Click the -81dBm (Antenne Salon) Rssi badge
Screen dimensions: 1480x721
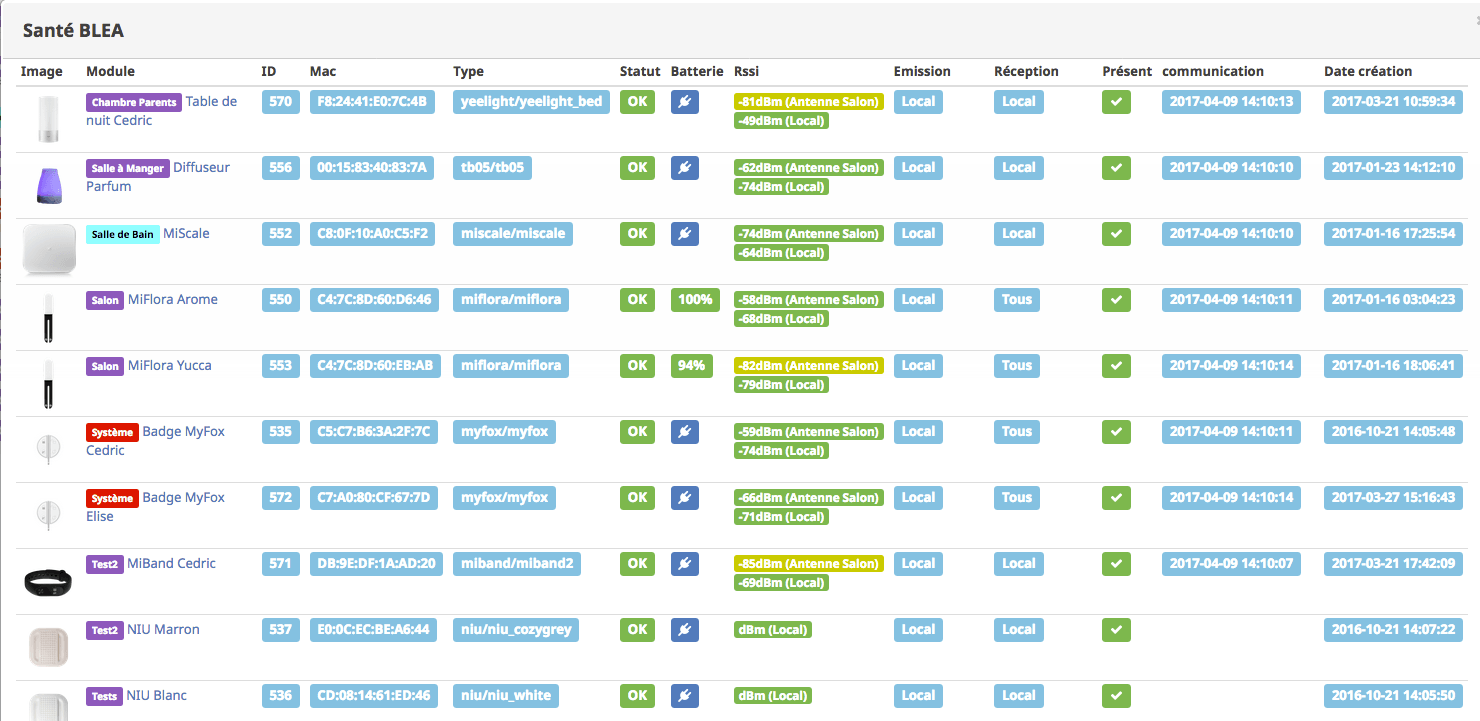tap(809, 102)
